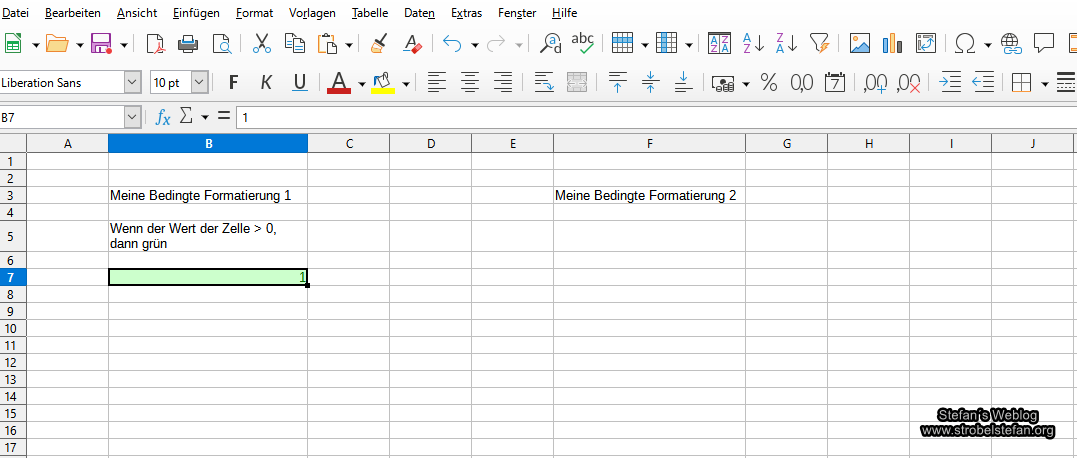The image size is (1077, 458).
Task: Center cell text horizontally
Action: click(x=470, y=83)
